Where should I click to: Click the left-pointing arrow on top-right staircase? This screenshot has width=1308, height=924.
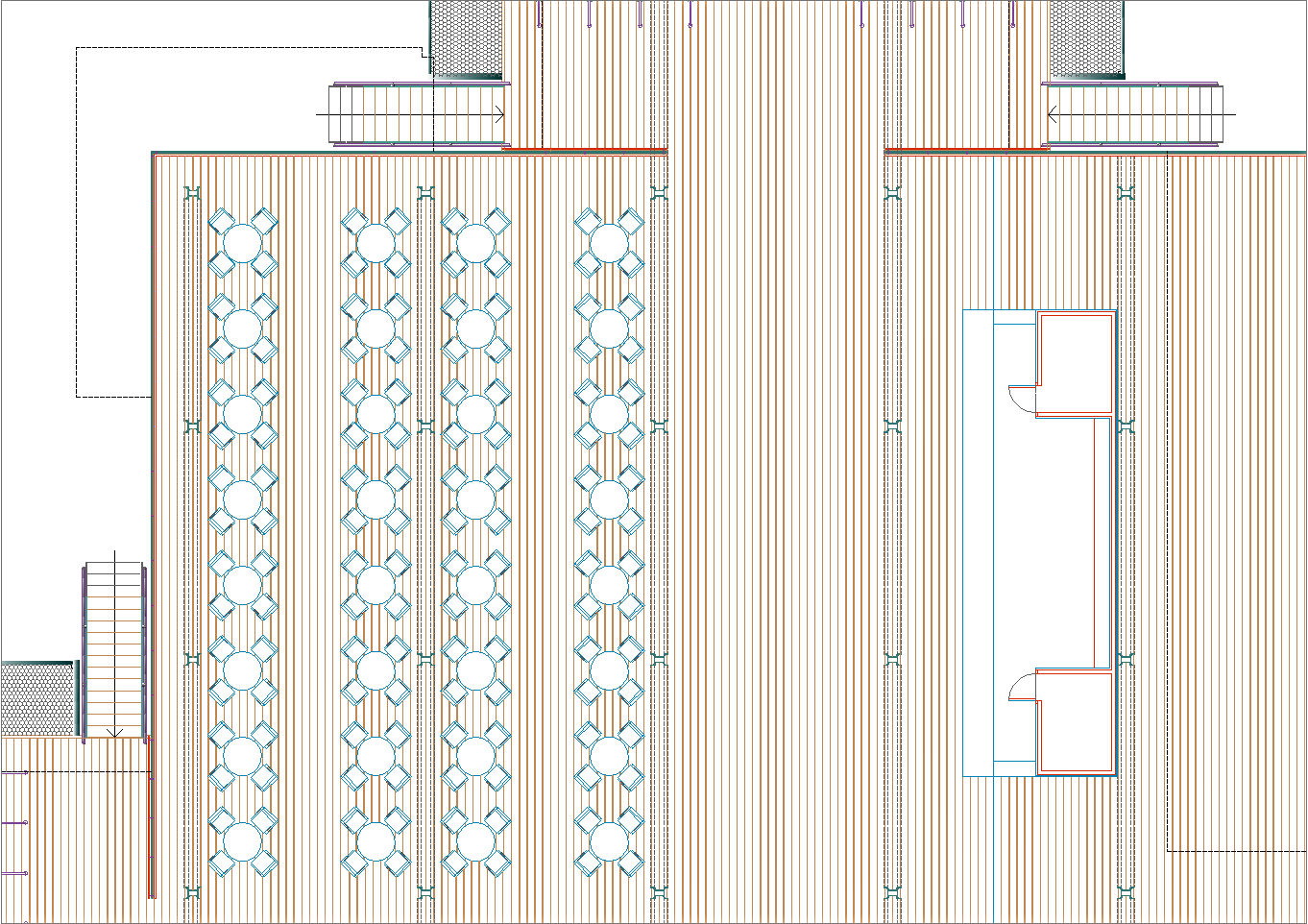pos(1054,114)
